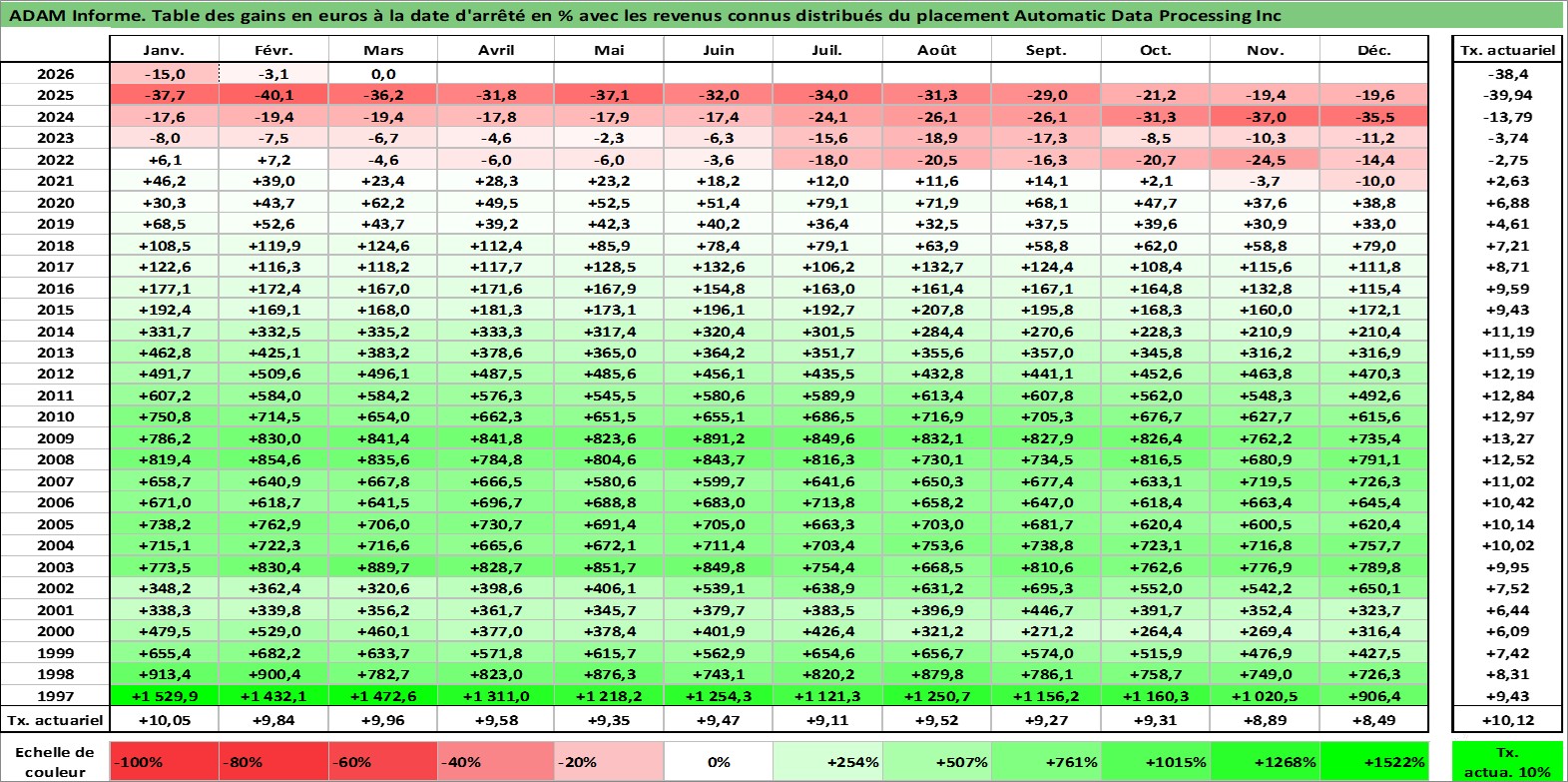Viewport: 1568px width, 782px height.
Task: Select the 0% white legend swatch
Action: tap(719, 761)
